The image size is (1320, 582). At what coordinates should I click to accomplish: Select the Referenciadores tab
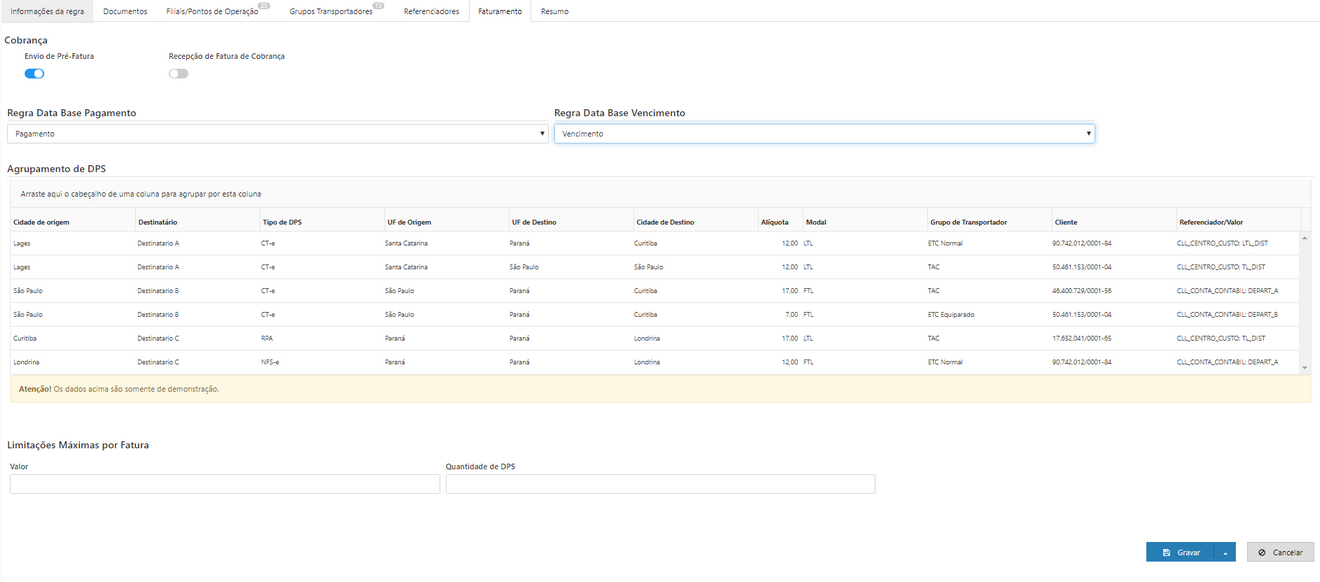pos(431,12)
